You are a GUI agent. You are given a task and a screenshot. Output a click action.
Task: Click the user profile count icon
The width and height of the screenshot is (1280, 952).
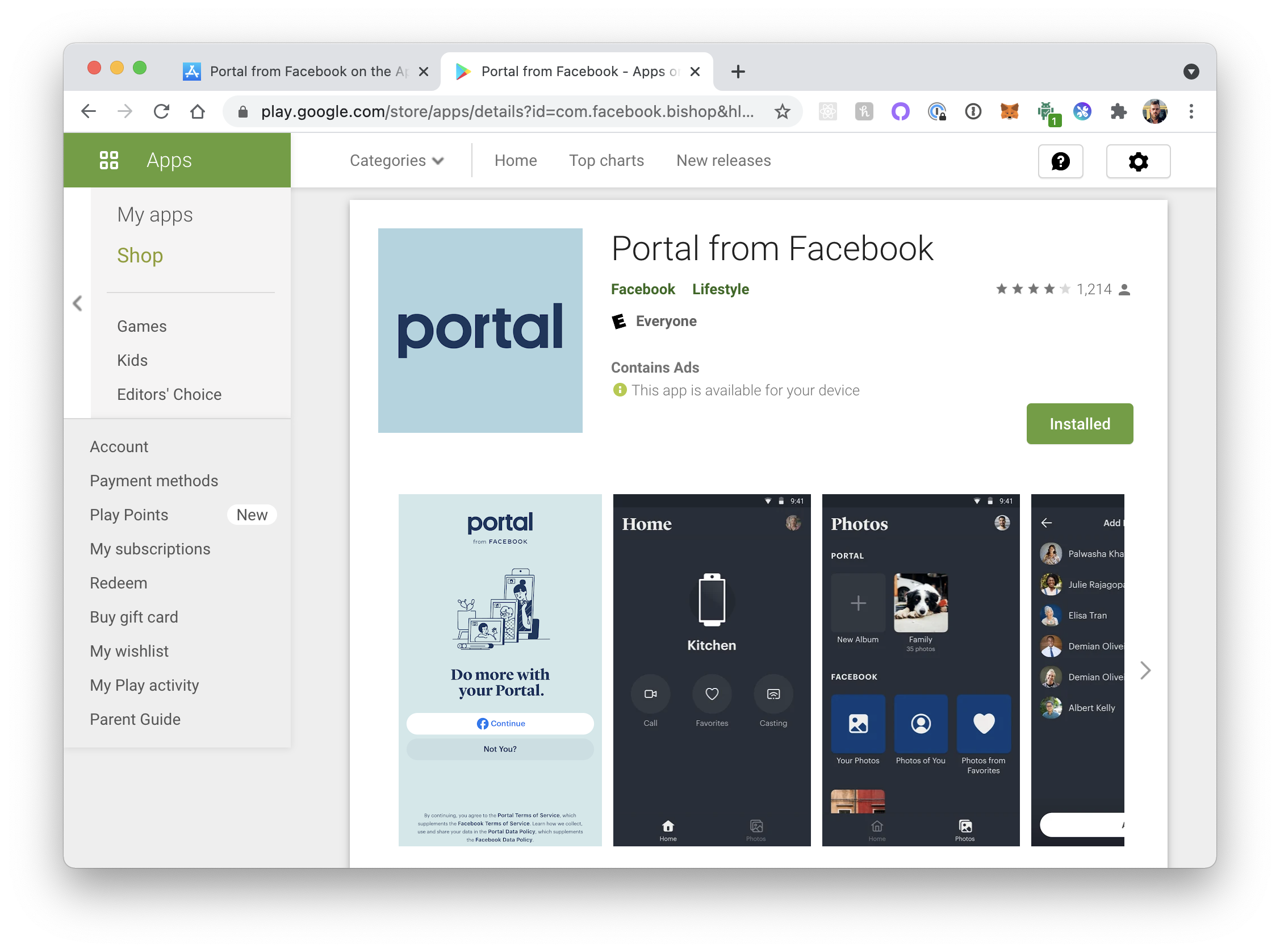pos(1126,290)
